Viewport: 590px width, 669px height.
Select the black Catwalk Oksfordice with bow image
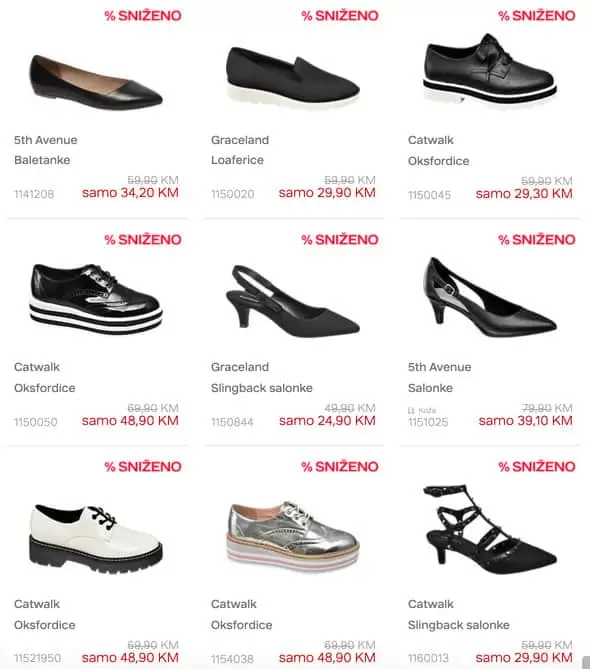490,70
